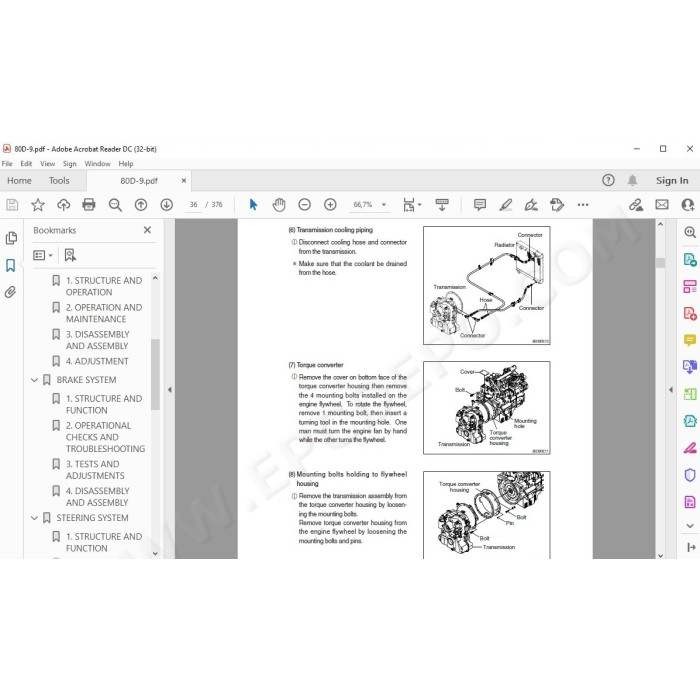This screenshot has height=700, width=700.
Task: Open the Help menu
Action: click(125, 164)
